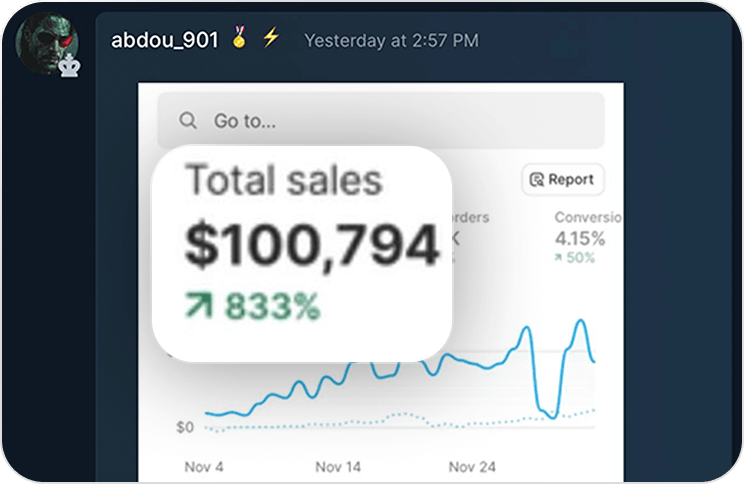
Task: Click the Nov 4 date axis label
Action: tap(205, 466)
